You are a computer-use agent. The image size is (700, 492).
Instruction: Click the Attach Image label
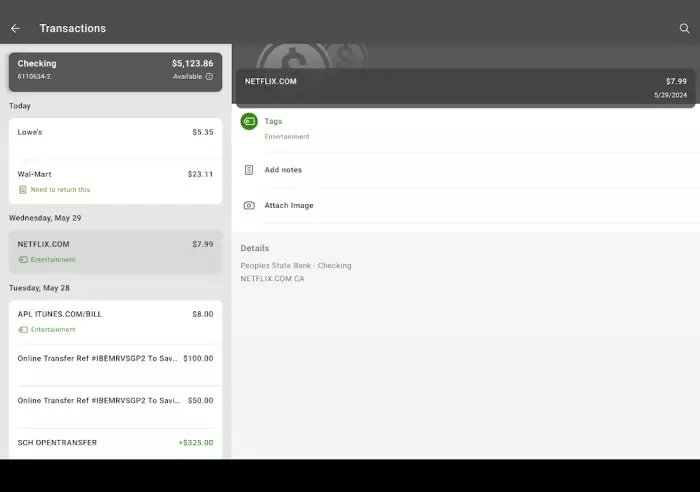pyautogui.click(x=289, y=205)
